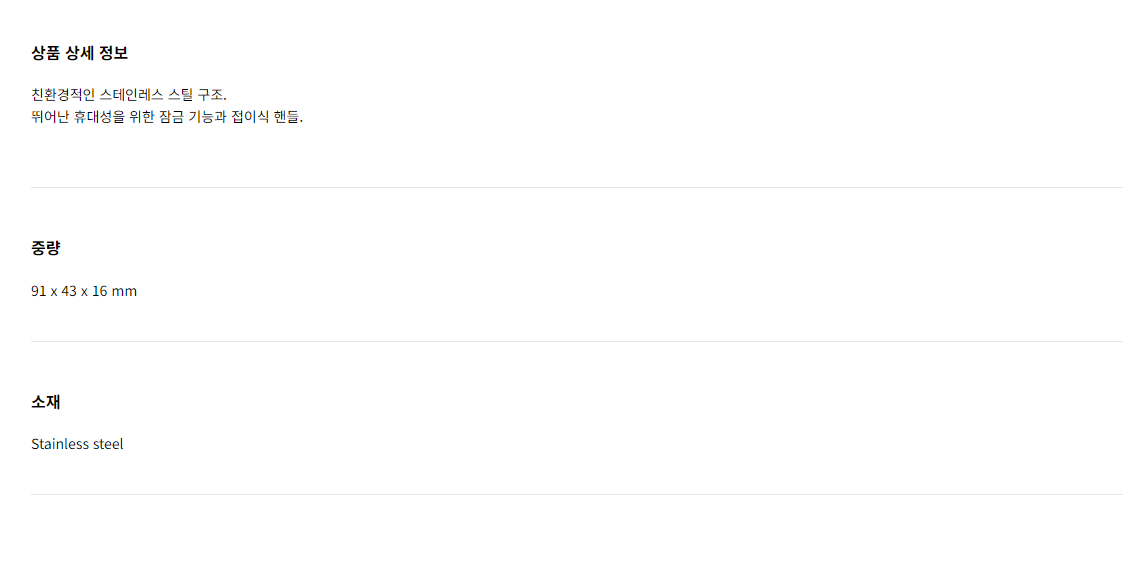This screenshot has width=1123, height=565.
Task: Click the 중량 section heading
Action: pyautogui.click(x=46, y=248)
